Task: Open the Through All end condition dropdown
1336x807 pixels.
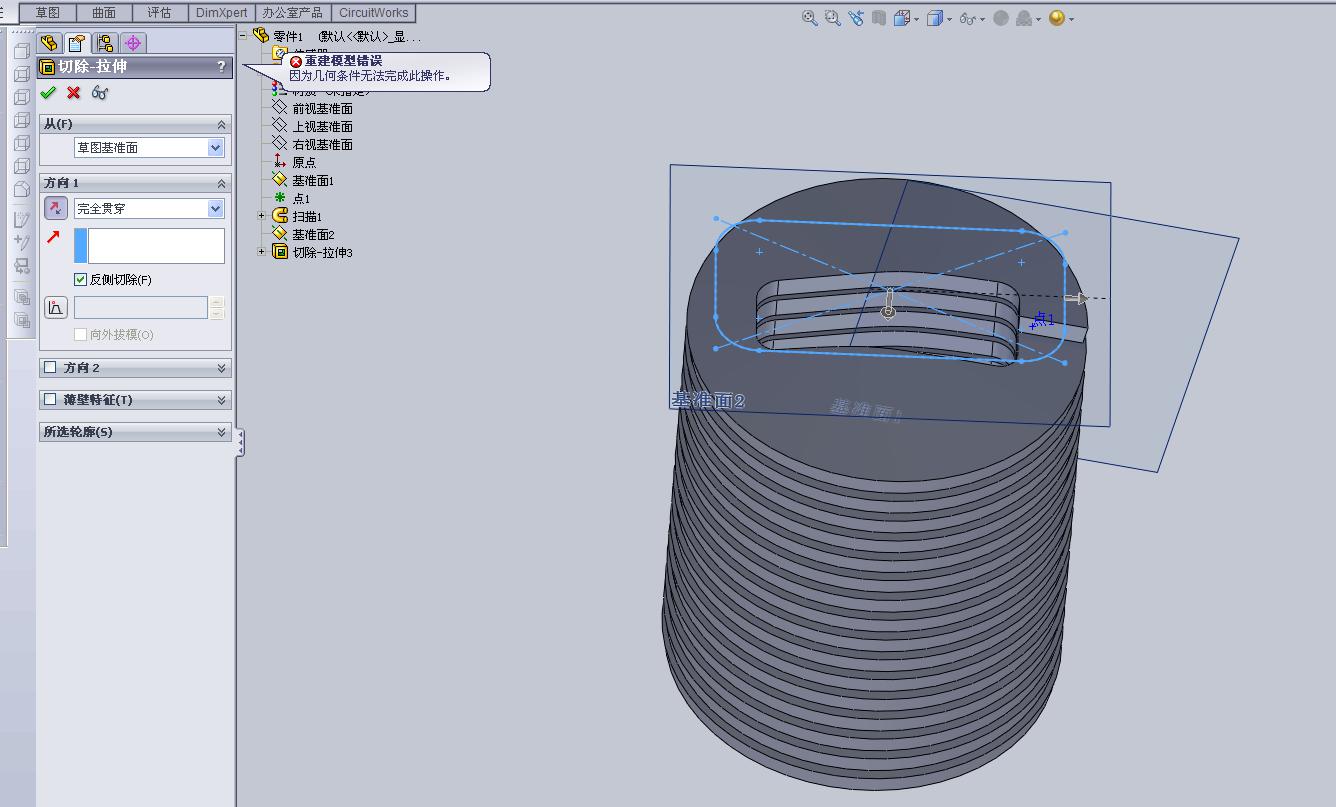Action: (x=215, y=209)
